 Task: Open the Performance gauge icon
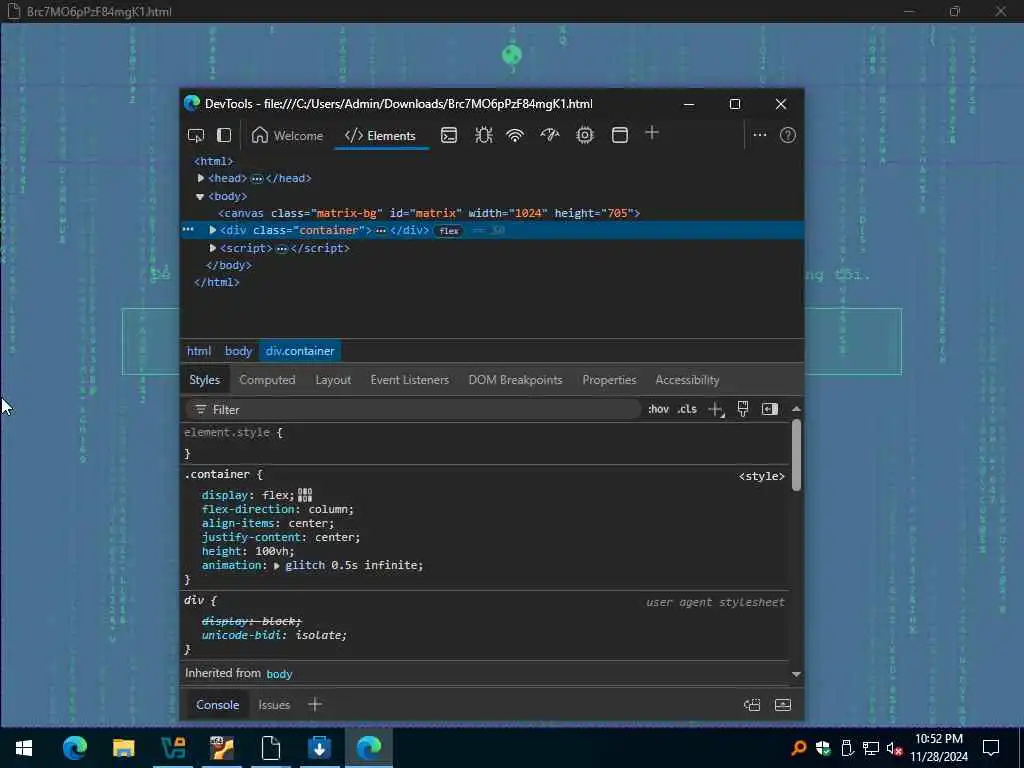tap(550, 135)
